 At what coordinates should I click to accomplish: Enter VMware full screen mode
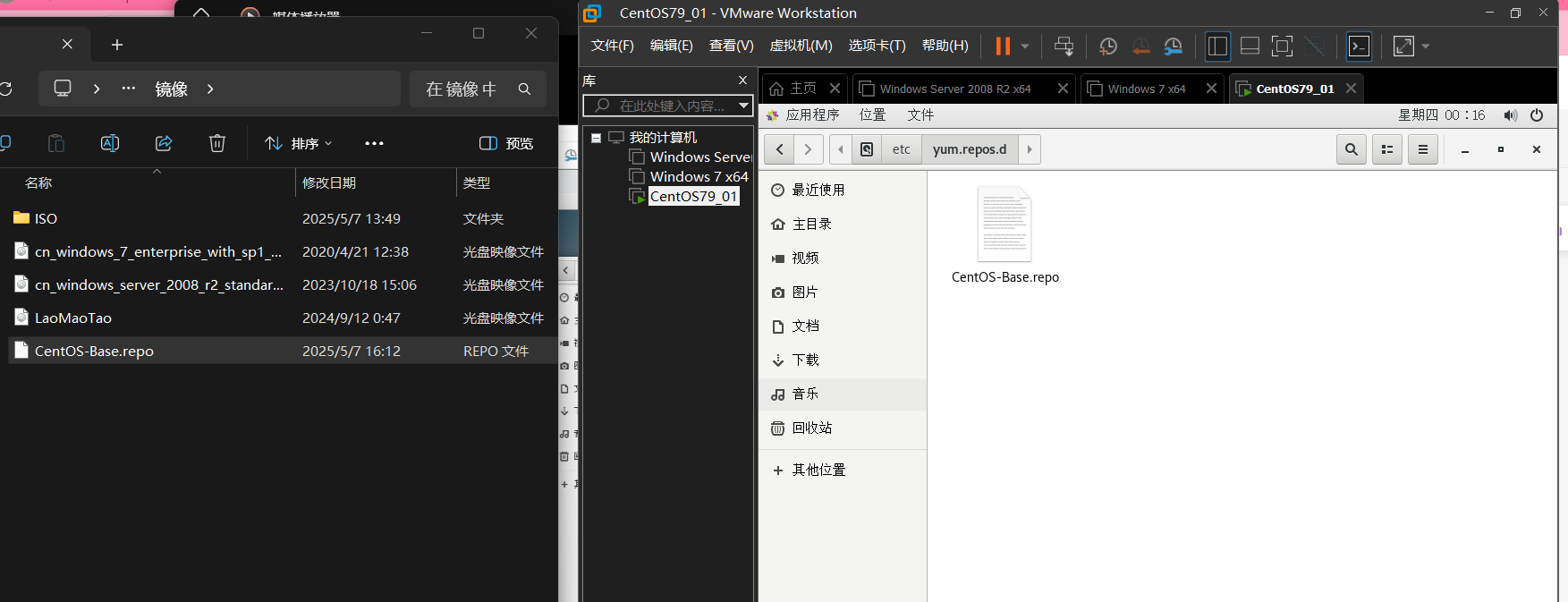pyautogui.click(x=1282, y=46)
